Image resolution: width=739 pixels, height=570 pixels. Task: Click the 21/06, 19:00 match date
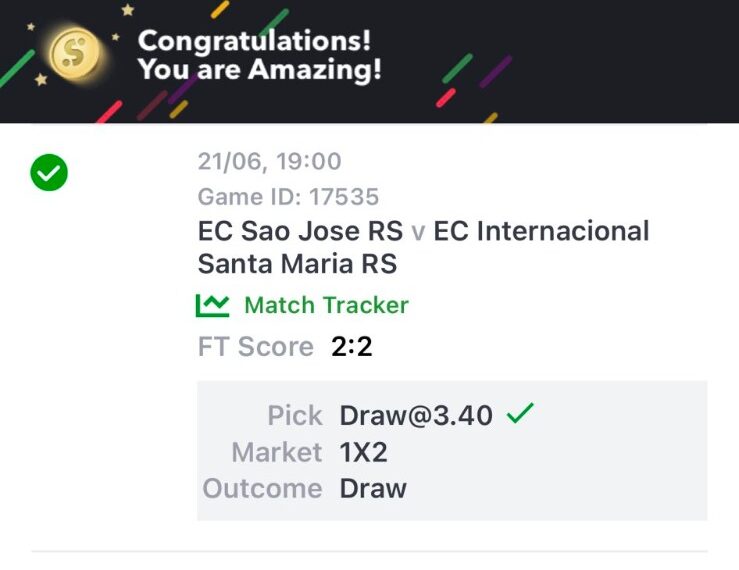270,162
